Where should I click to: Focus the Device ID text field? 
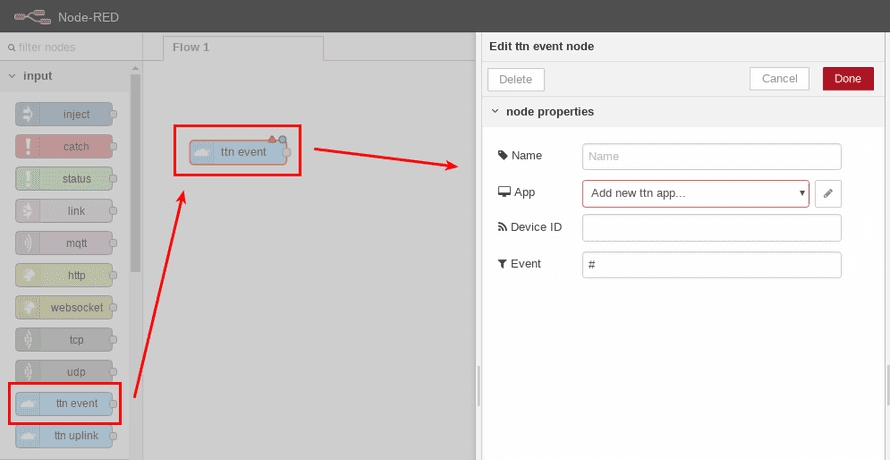pos(711,228)
